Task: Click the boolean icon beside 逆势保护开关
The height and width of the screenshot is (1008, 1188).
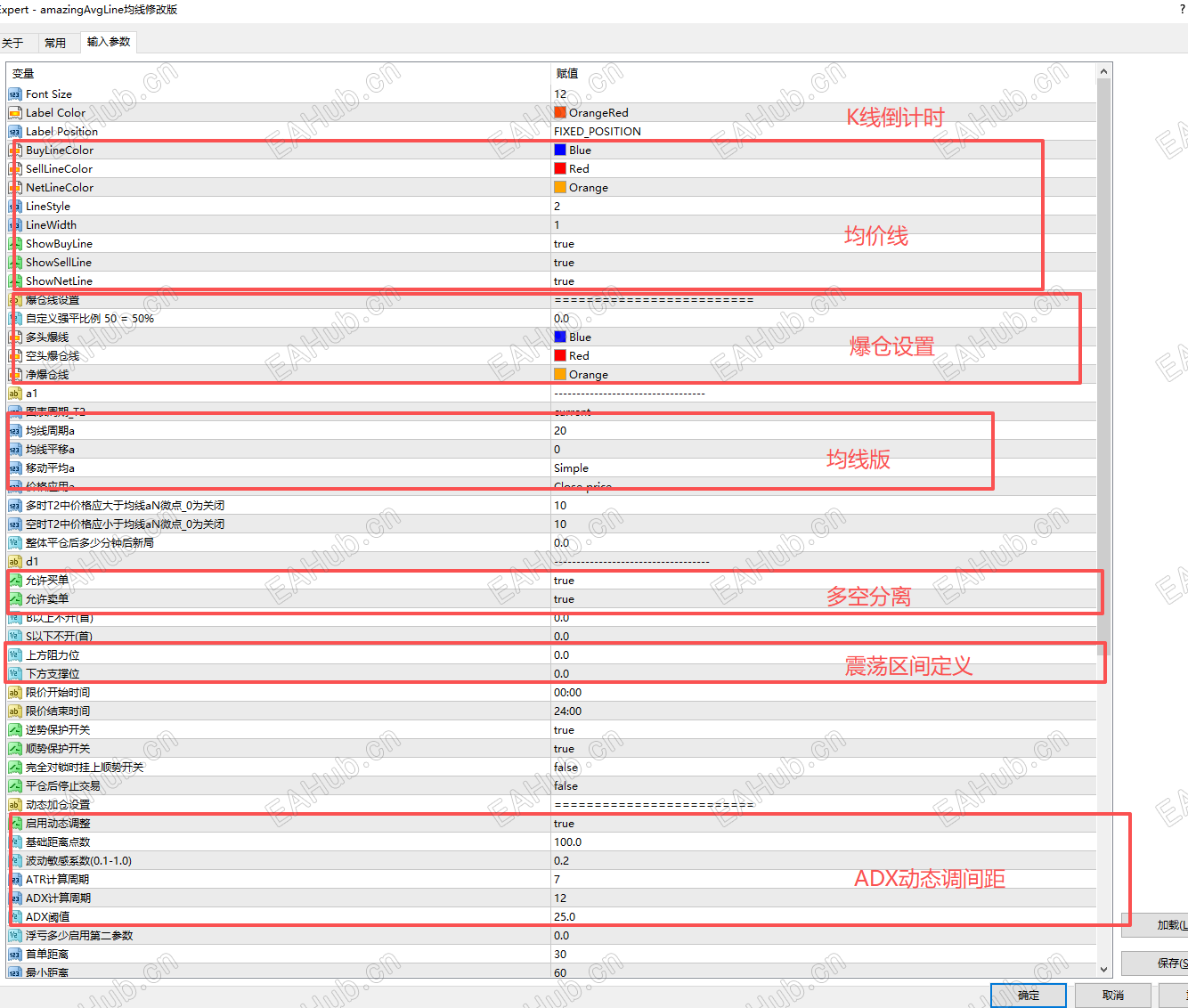Action: pos(15,730)
